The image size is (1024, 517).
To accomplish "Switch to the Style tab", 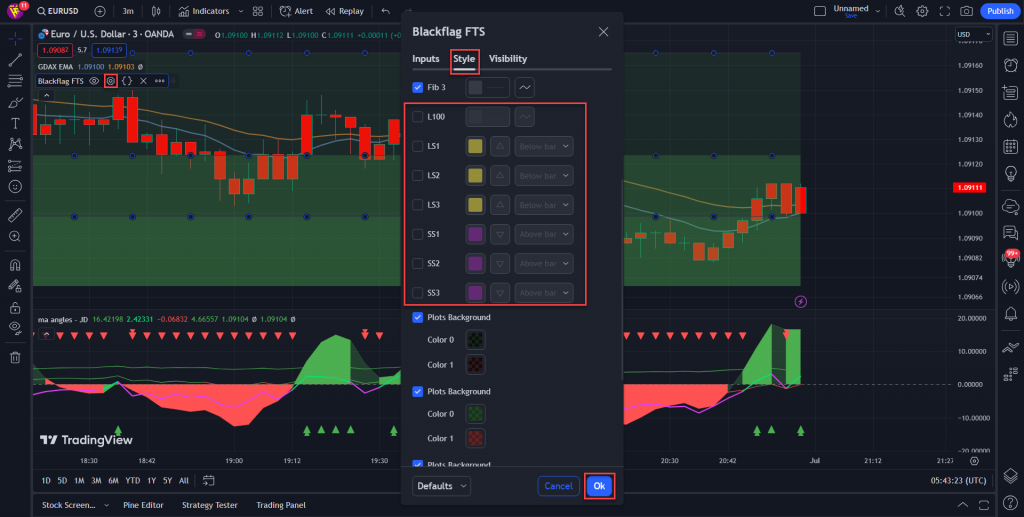I will pos(464,59).
